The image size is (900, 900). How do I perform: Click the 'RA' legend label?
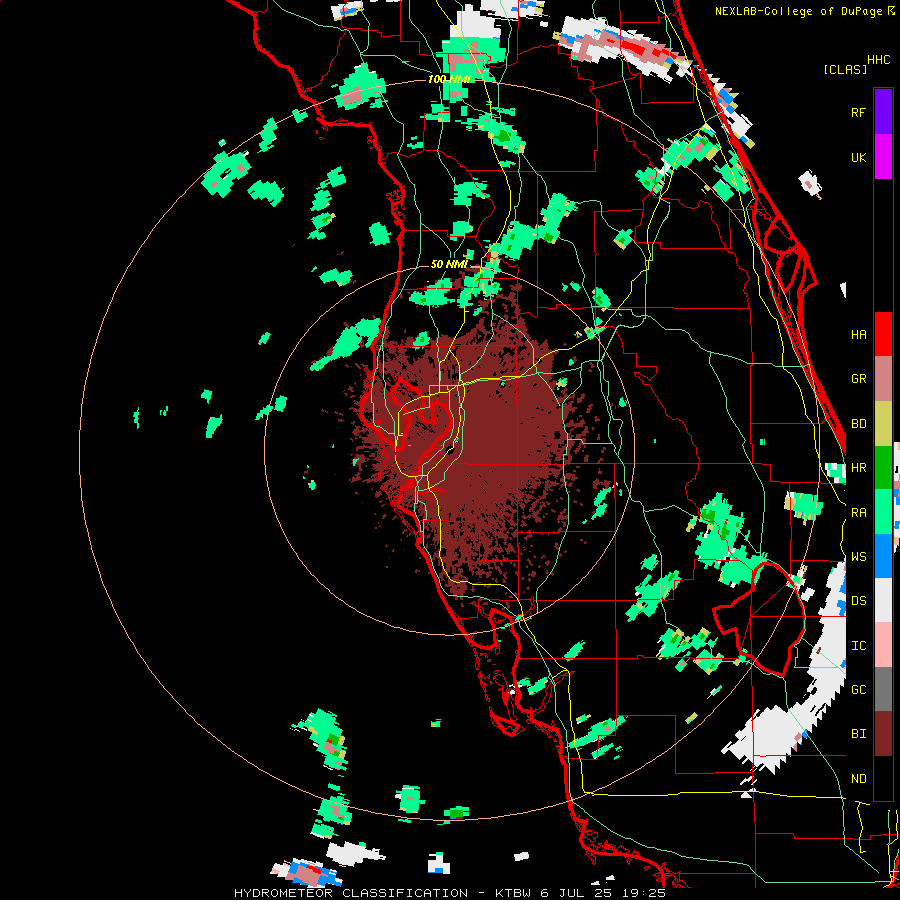click(x=858, y=512)
